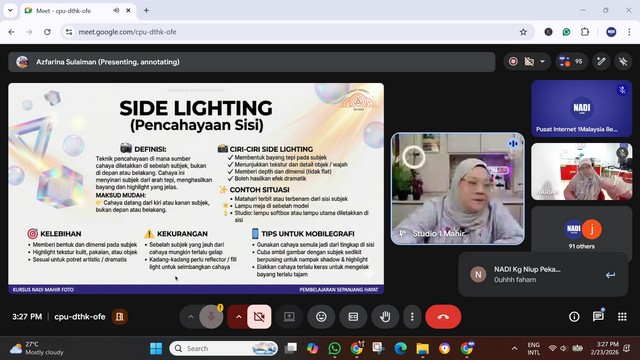Image resolution: width=640 pixels, height=360 pixels.
Task: Open meeting details info icon
Action: tap(574, 317)
